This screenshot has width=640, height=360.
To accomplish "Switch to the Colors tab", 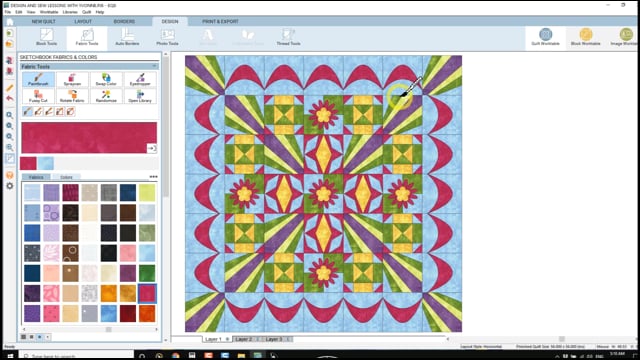I will (66, 177).
